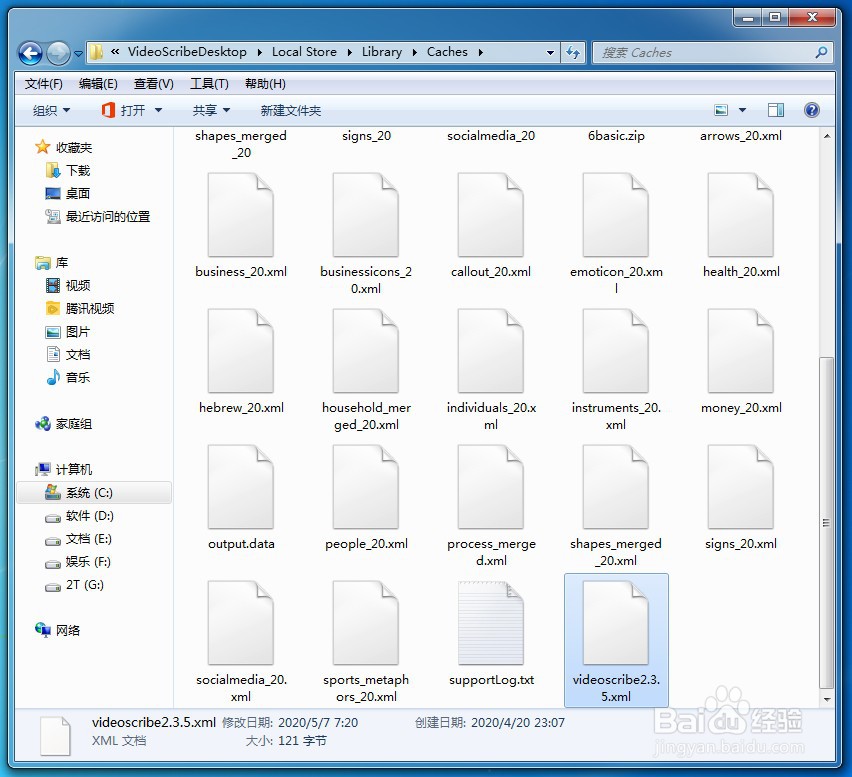Select process_merged.xml file icon
The width and height of the screenshot is (852, 777).
(x=491, y=486)
